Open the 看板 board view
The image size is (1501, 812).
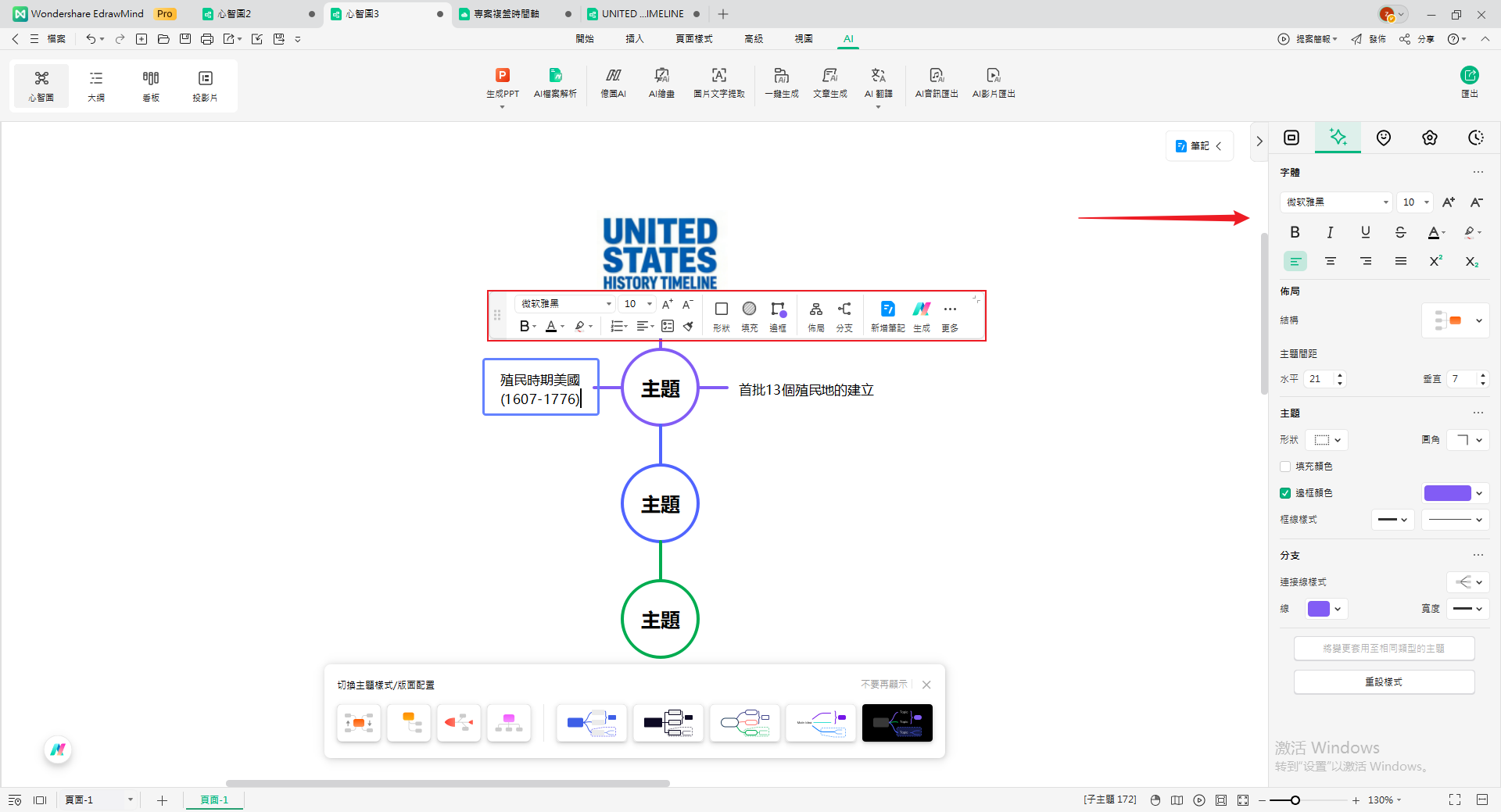tap(151, 85)
